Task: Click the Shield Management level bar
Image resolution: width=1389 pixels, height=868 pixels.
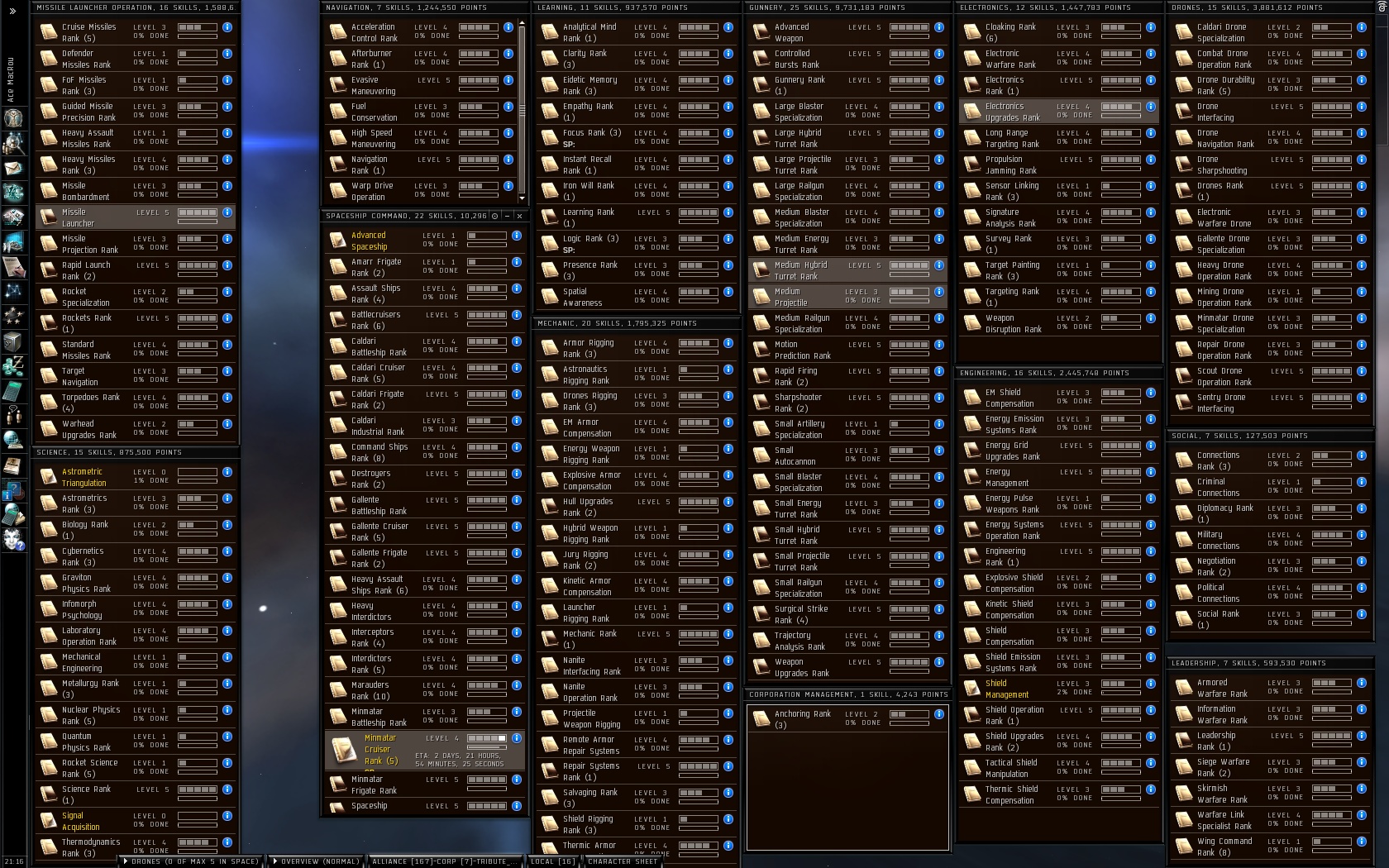Action: (1121, 684)
